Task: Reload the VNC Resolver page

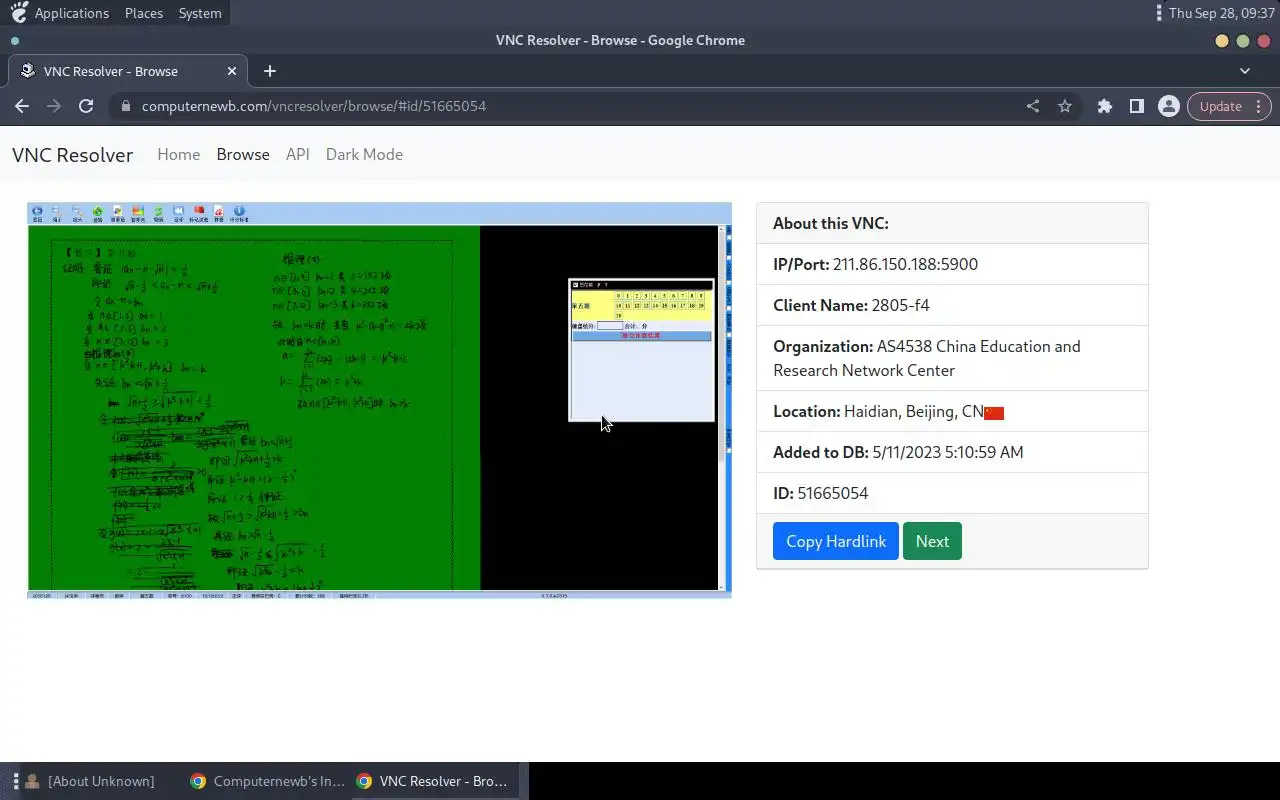Action: click(86, 106)
